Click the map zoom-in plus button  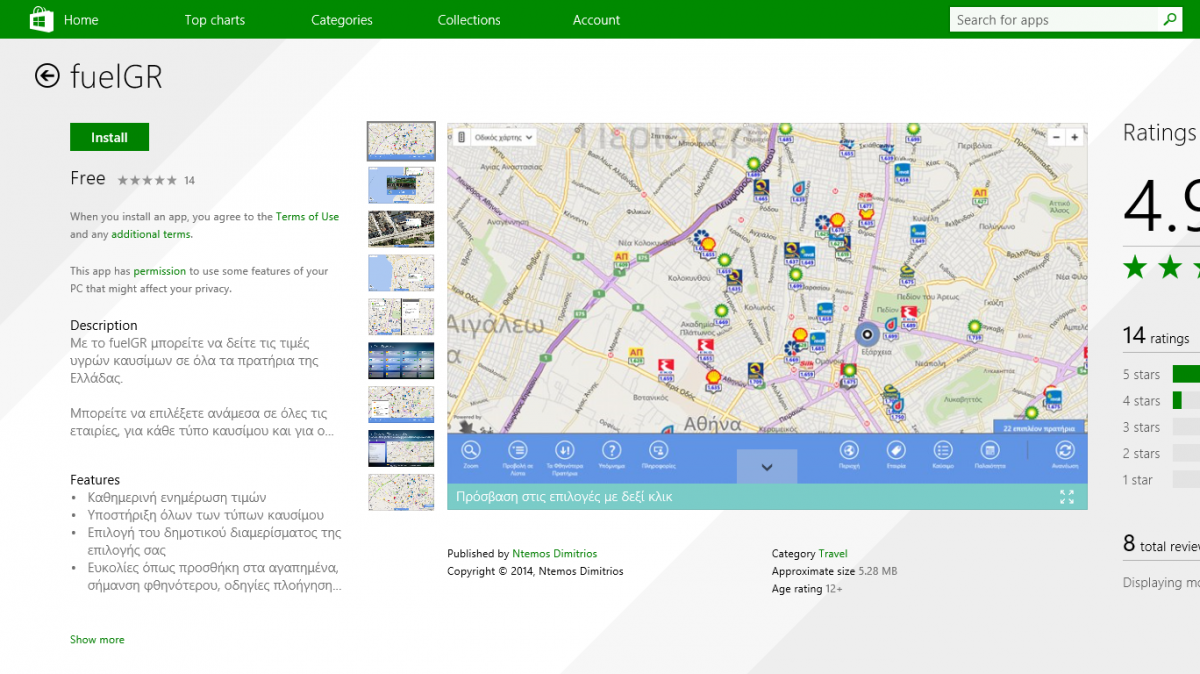pos(1074,137)
